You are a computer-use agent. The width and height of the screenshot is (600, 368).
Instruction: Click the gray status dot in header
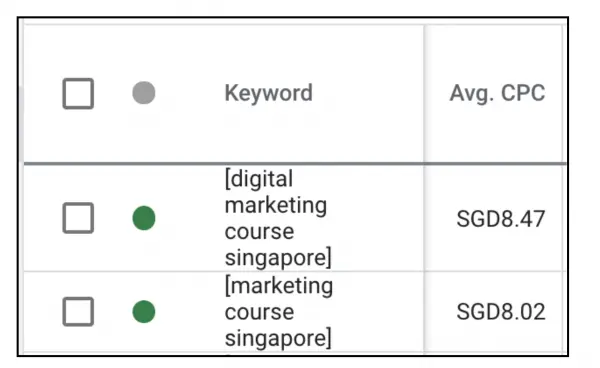pos(144,93)
